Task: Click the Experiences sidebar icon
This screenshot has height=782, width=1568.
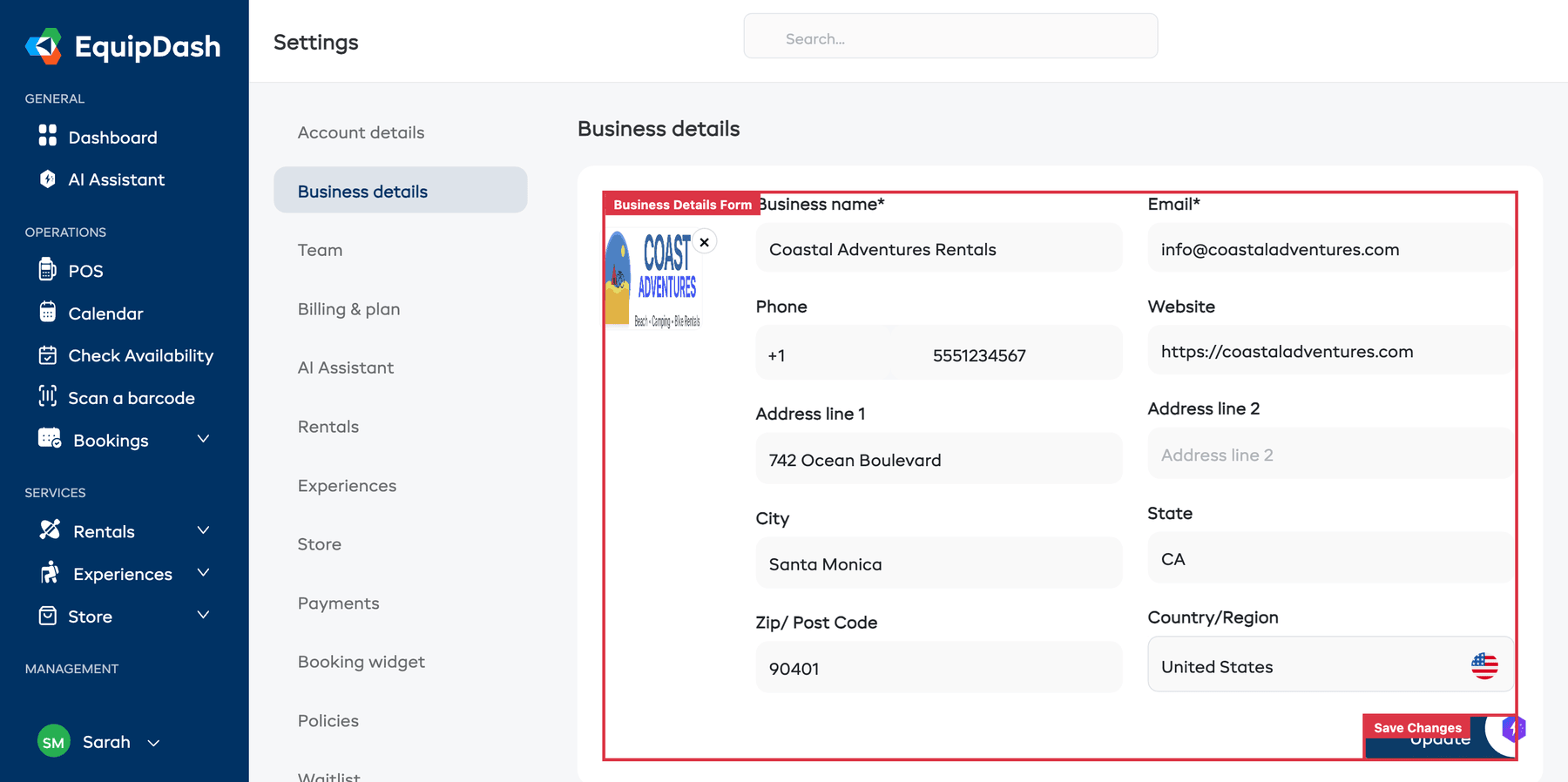Action: click(50, 572)
